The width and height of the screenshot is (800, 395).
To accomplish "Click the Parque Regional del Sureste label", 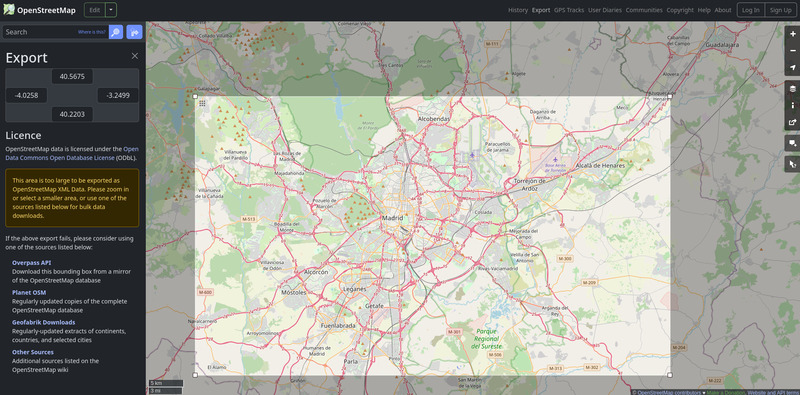I will click(x=487, y=339).
